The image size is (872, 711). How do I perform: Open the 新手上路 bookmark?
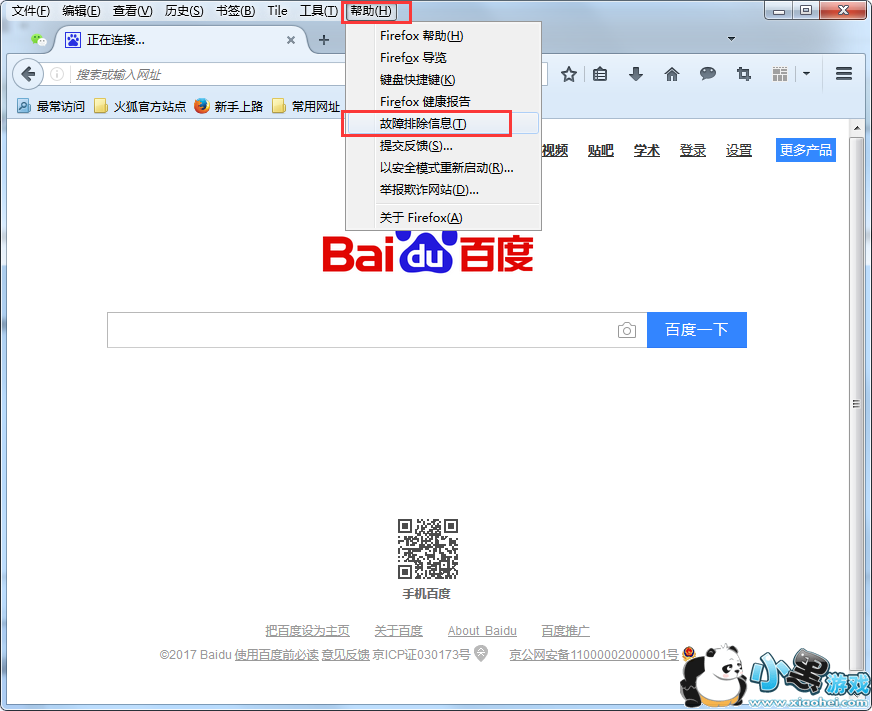click(x=229, y=106)
